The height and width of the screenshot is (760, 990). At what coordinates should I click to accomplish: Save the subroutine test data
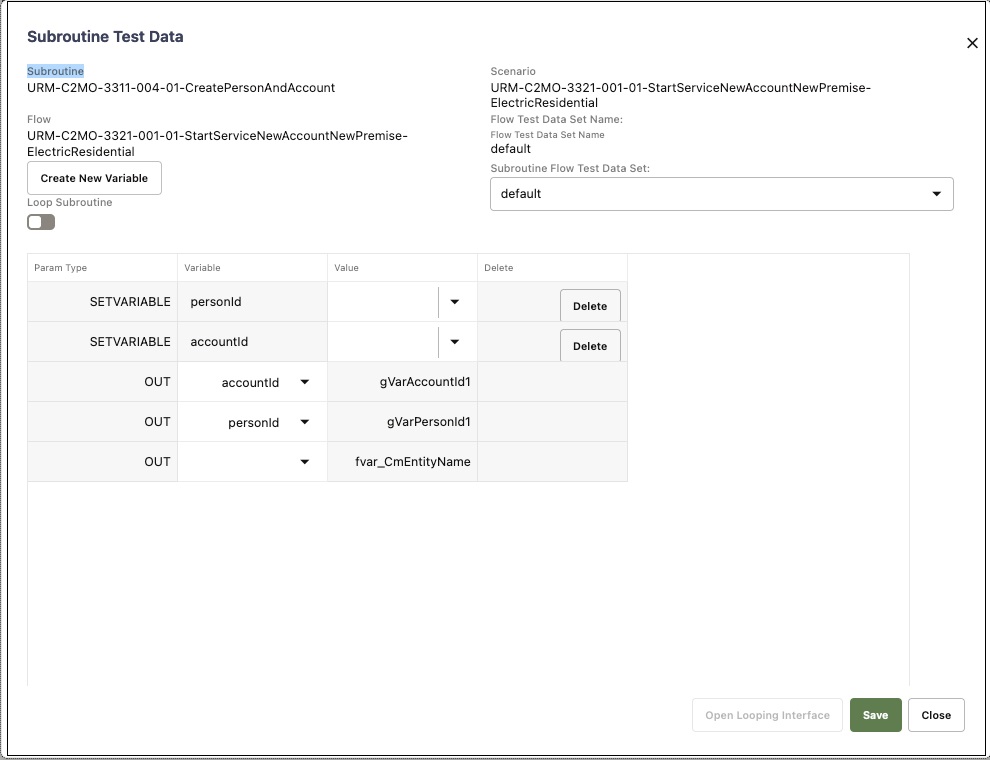(875, 715)
